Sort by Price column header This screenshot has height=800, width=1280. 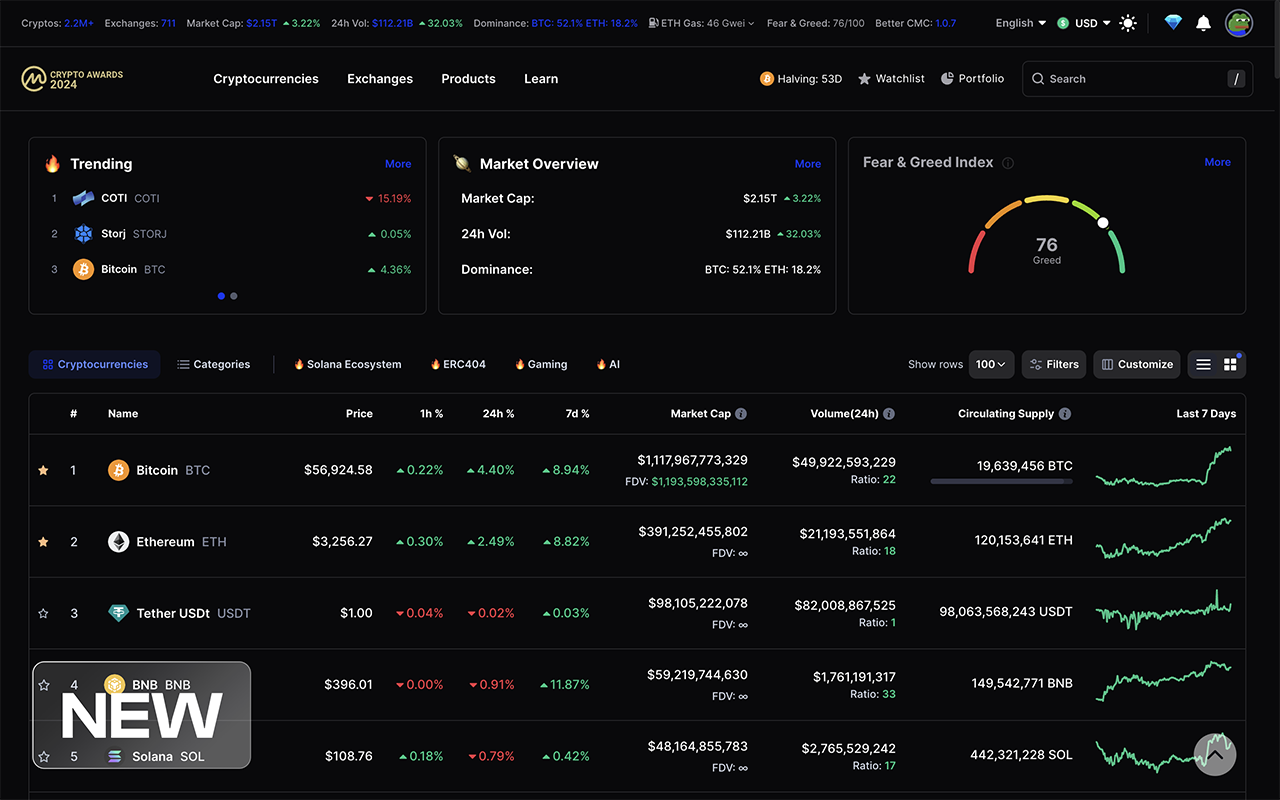359,414
